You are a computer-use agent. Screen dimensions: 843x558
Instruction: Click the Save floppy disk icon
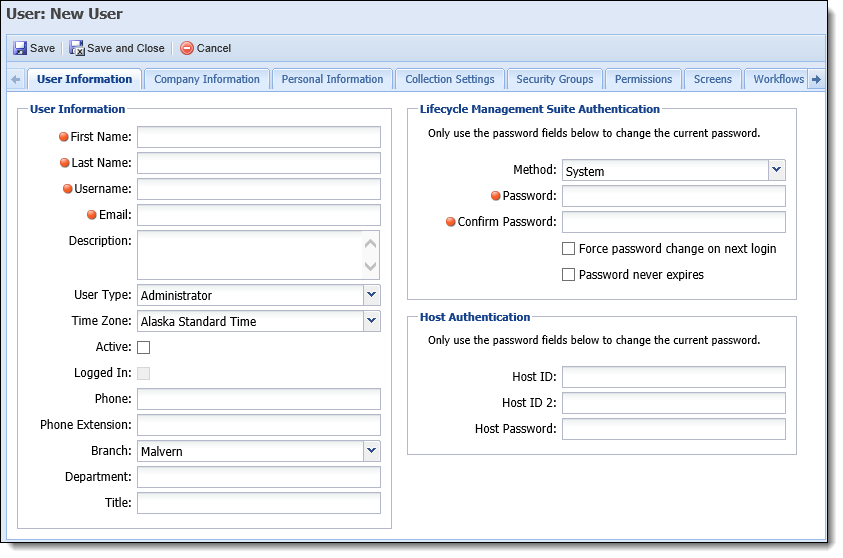point(20,48)
